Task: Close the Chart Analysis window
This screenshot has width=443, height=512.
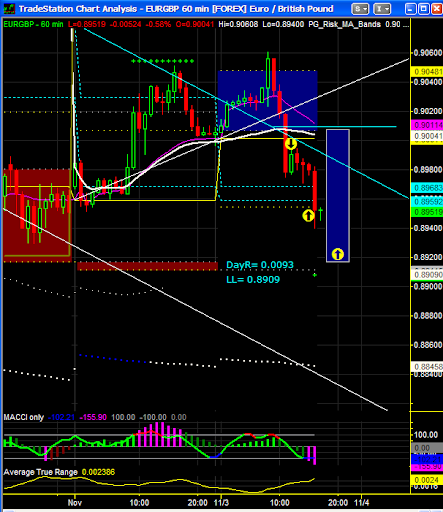Action: click(x=437, y=9)
